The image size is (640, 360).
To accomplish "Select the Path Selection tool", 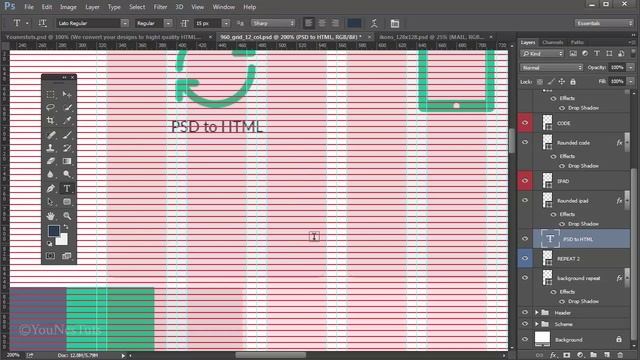I will (x=51, y=202).
